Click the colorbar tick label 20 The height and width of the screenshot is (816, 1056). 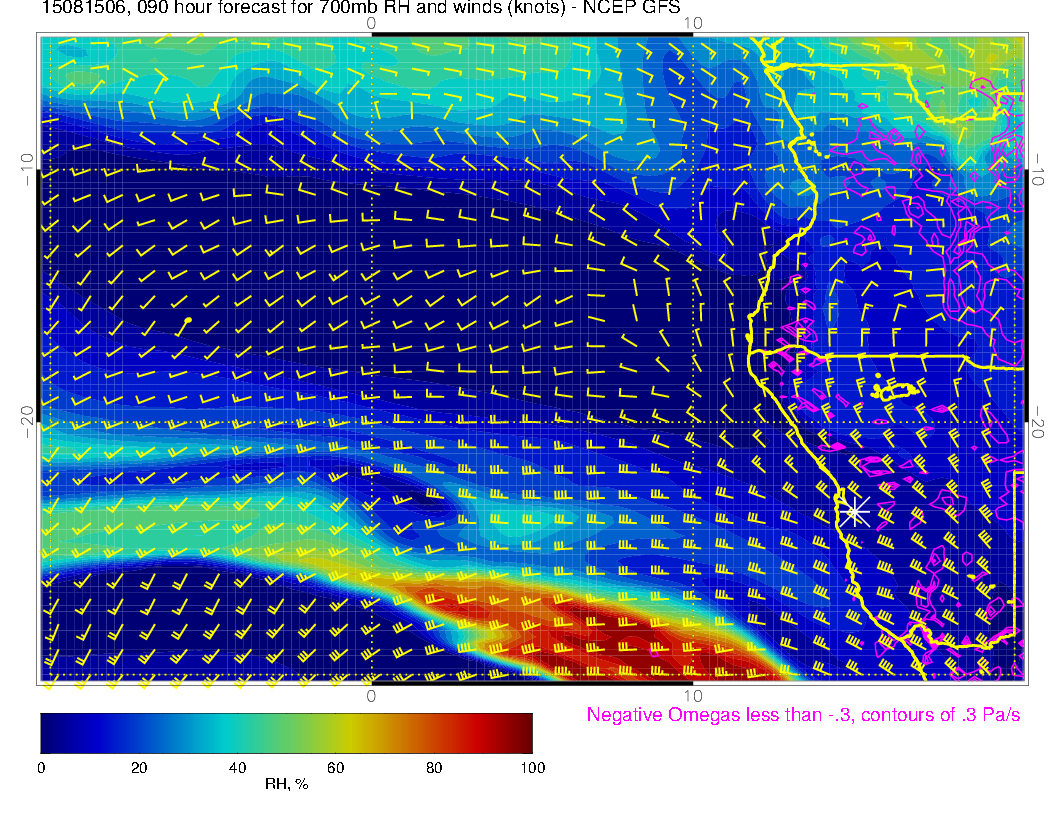139,768
